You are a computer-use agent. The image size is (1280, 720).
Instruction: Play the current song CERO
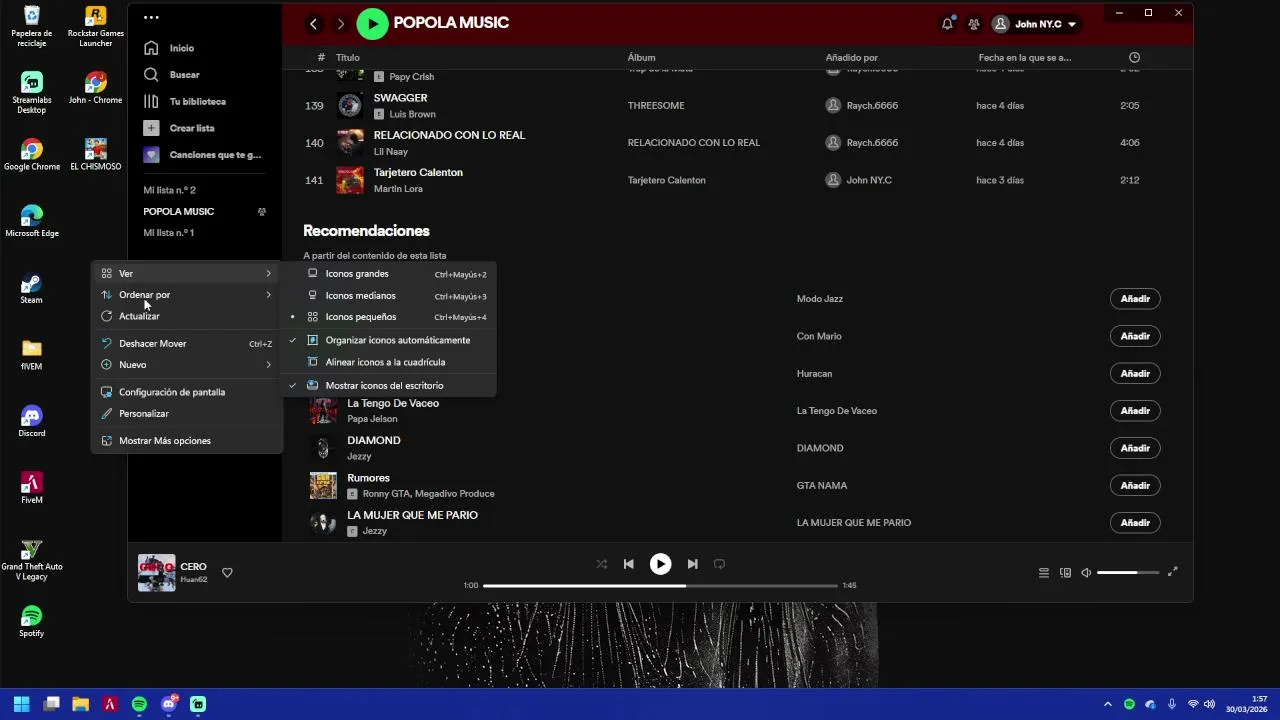(x=660, y=564)
